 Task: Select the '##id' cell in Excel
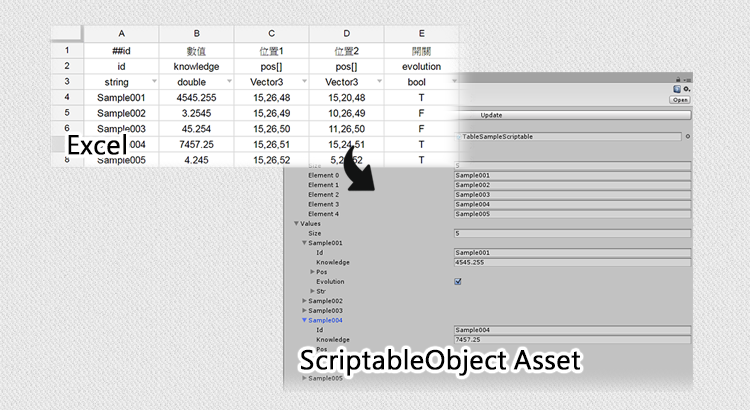tap(121, 51)
